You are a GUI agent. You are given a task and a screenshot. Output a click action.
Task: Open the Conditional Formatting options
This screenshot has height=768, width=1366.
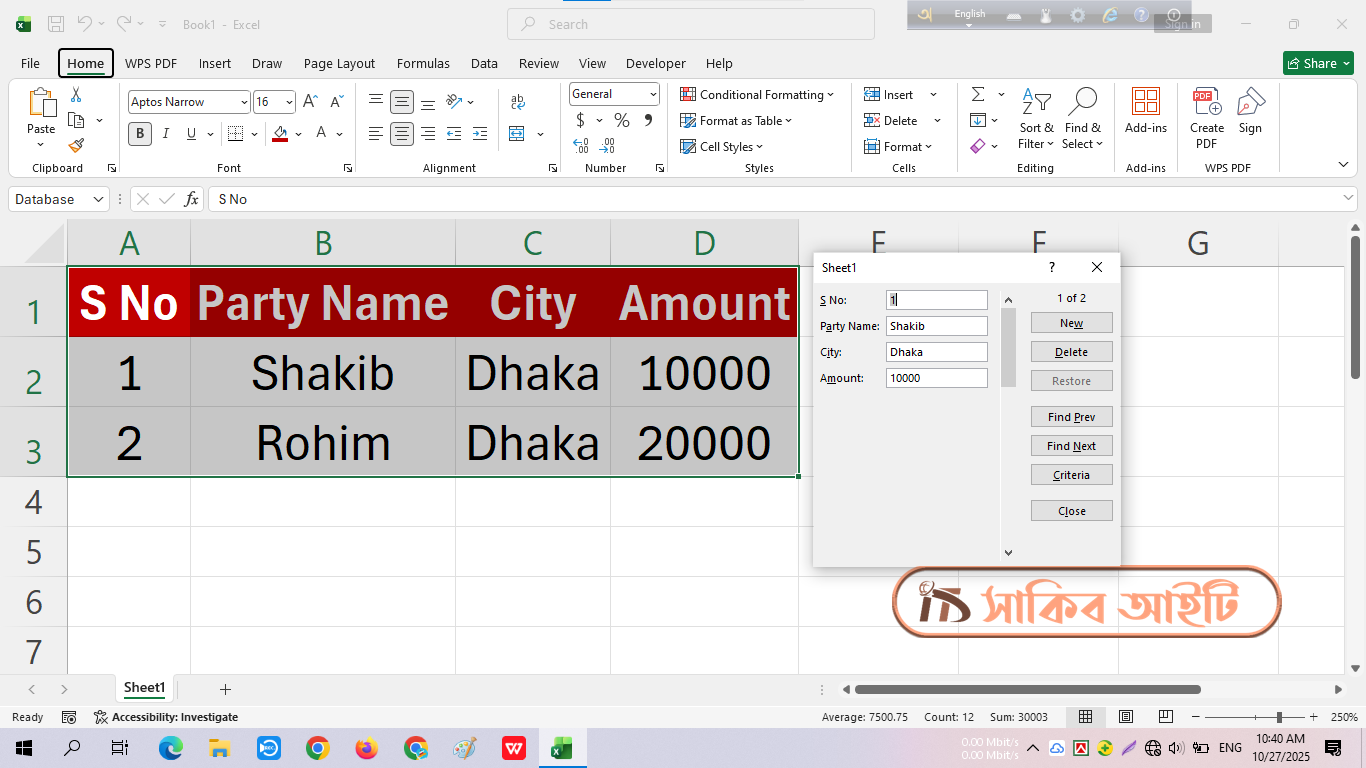(x=757, y=94)
